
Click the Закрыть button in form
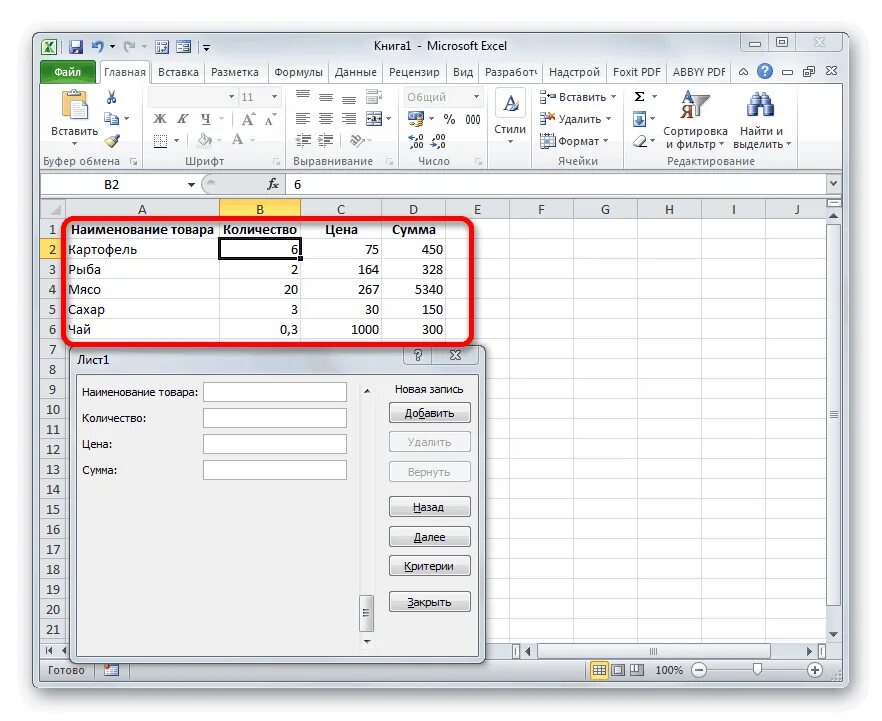point(430,602)
